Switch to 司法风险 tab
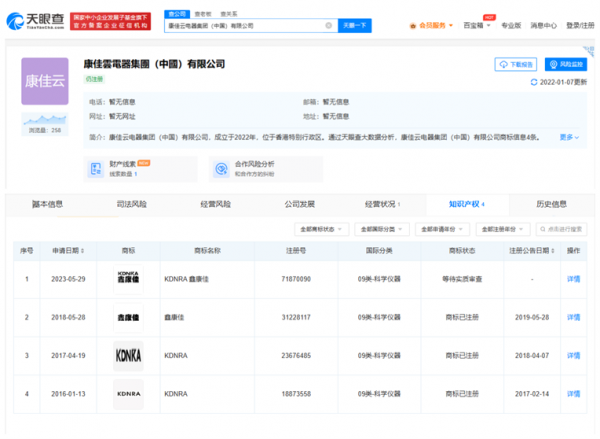This screenshot has width=600, height=439. (x=132, y=204)
